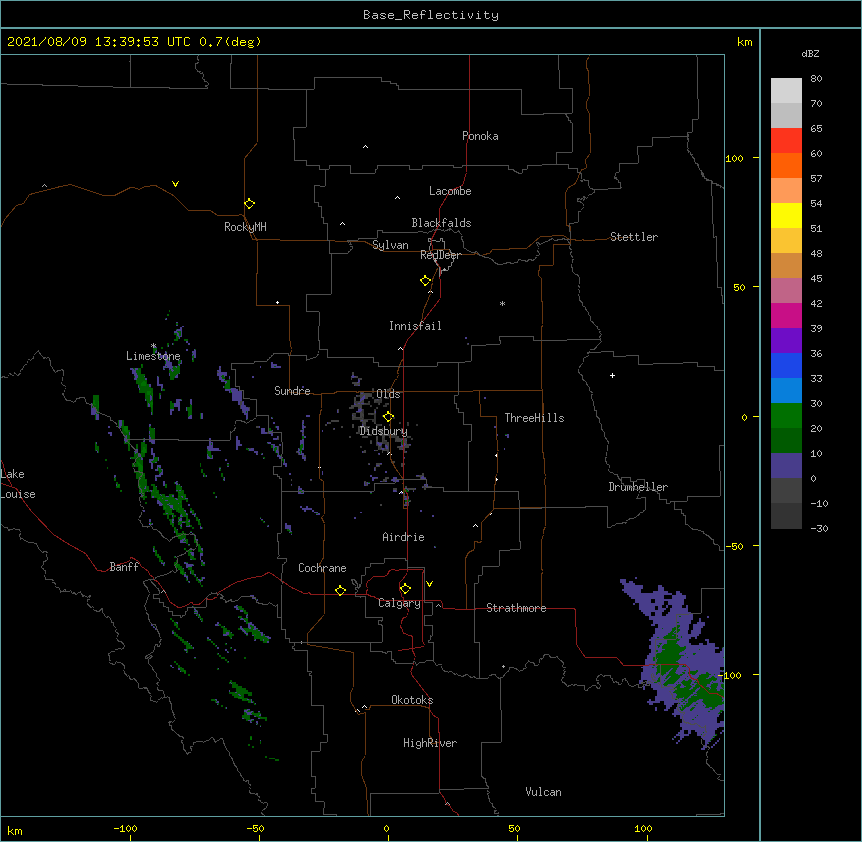Click the 36 dBZ blue legend swatch
The image size is (862, 842).
(786, 365)
